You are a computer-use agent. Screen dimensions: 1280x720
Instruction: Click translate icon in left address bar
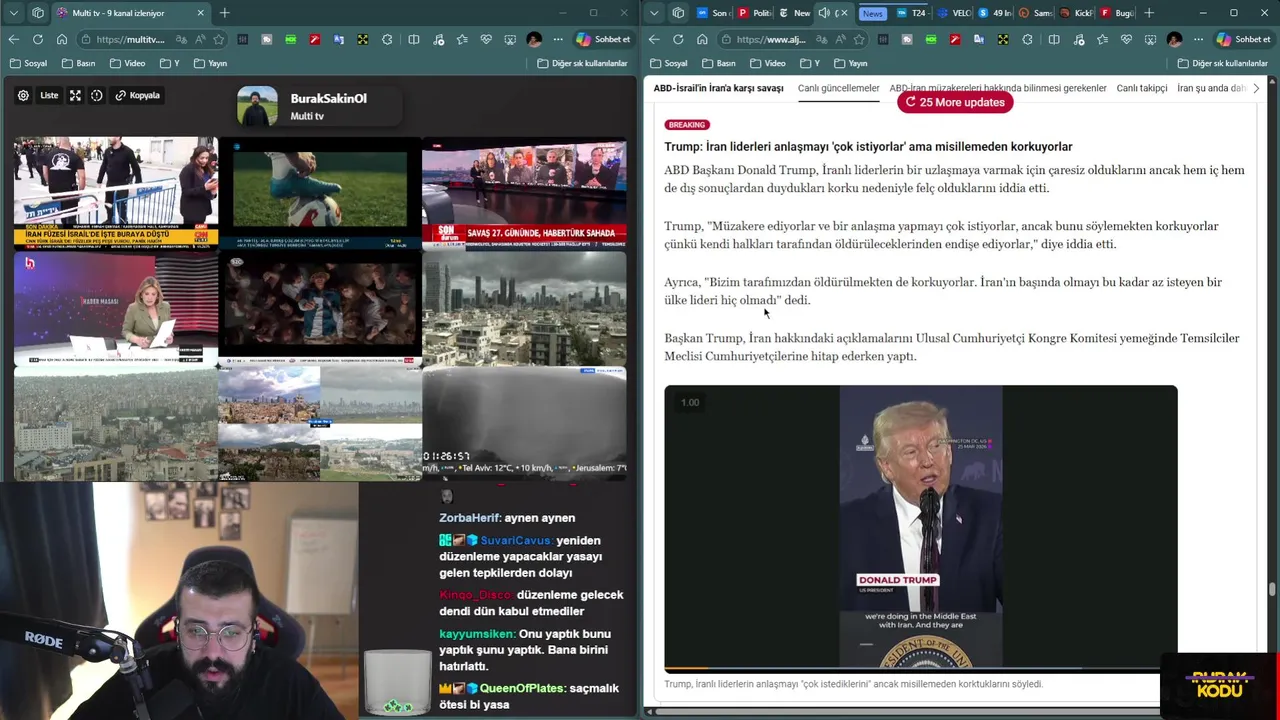[182, 39]
